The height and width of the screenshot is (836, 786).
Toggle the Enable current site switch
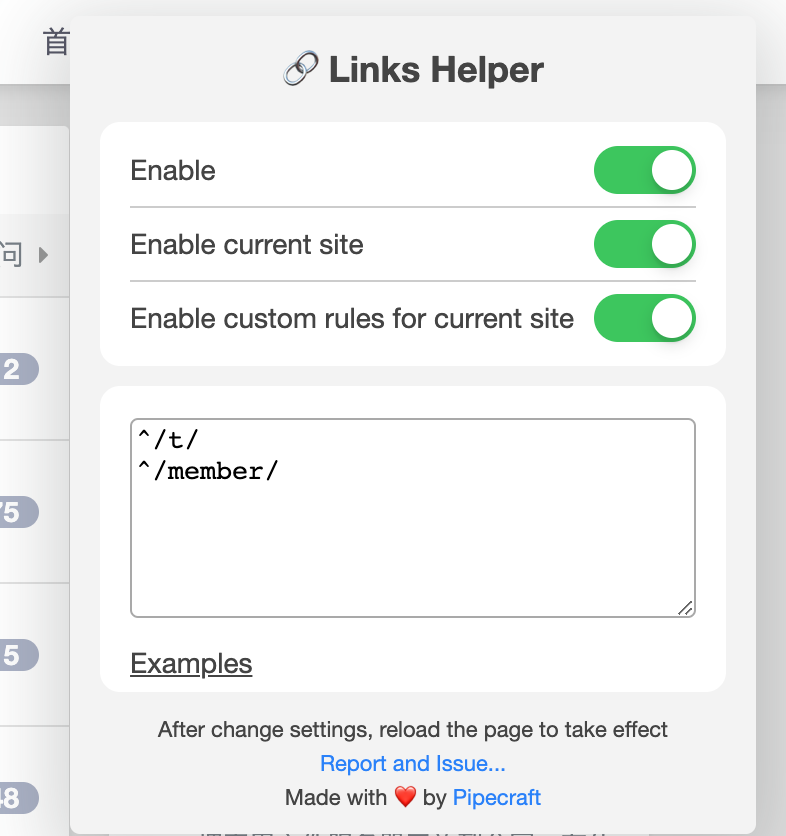coord(644,245)
